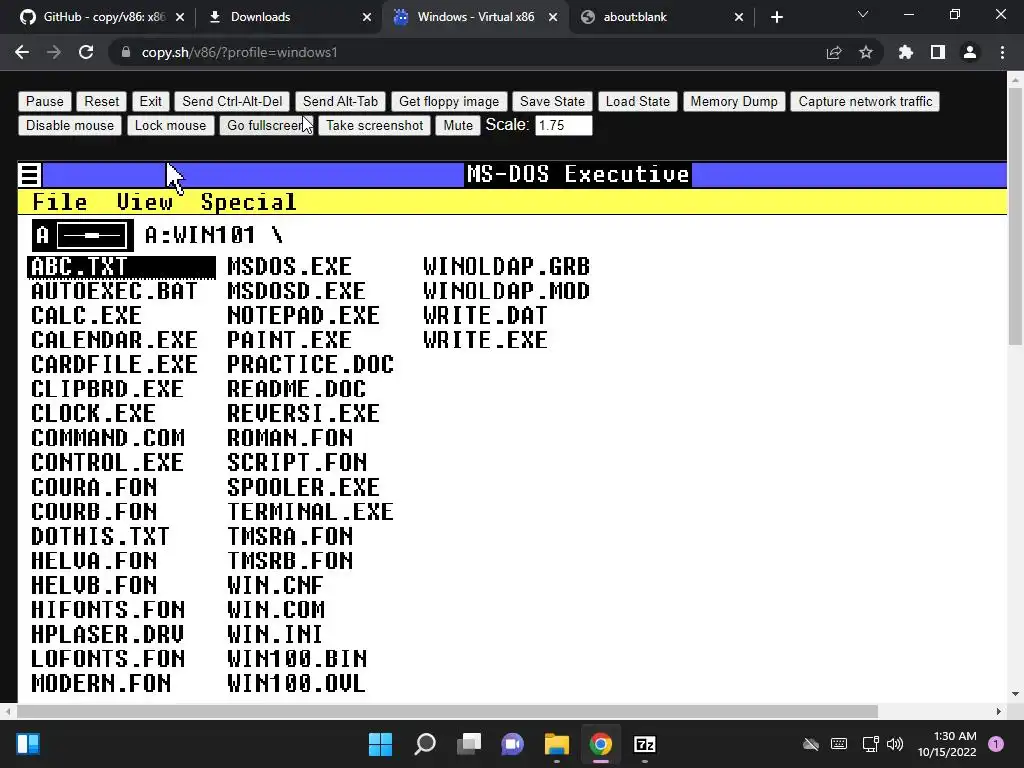1024x768 pixels.
Task: Pause the emulator with Pause button
Action: [x=44, y=101]
